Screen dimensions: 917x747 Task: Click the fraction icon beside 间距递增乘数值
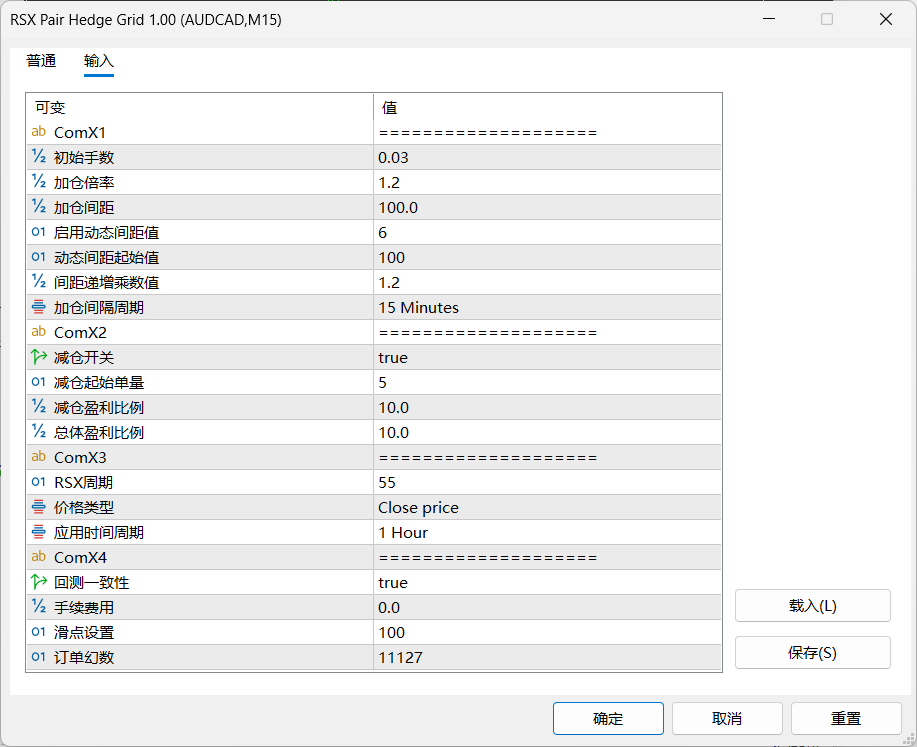point(39,282)
